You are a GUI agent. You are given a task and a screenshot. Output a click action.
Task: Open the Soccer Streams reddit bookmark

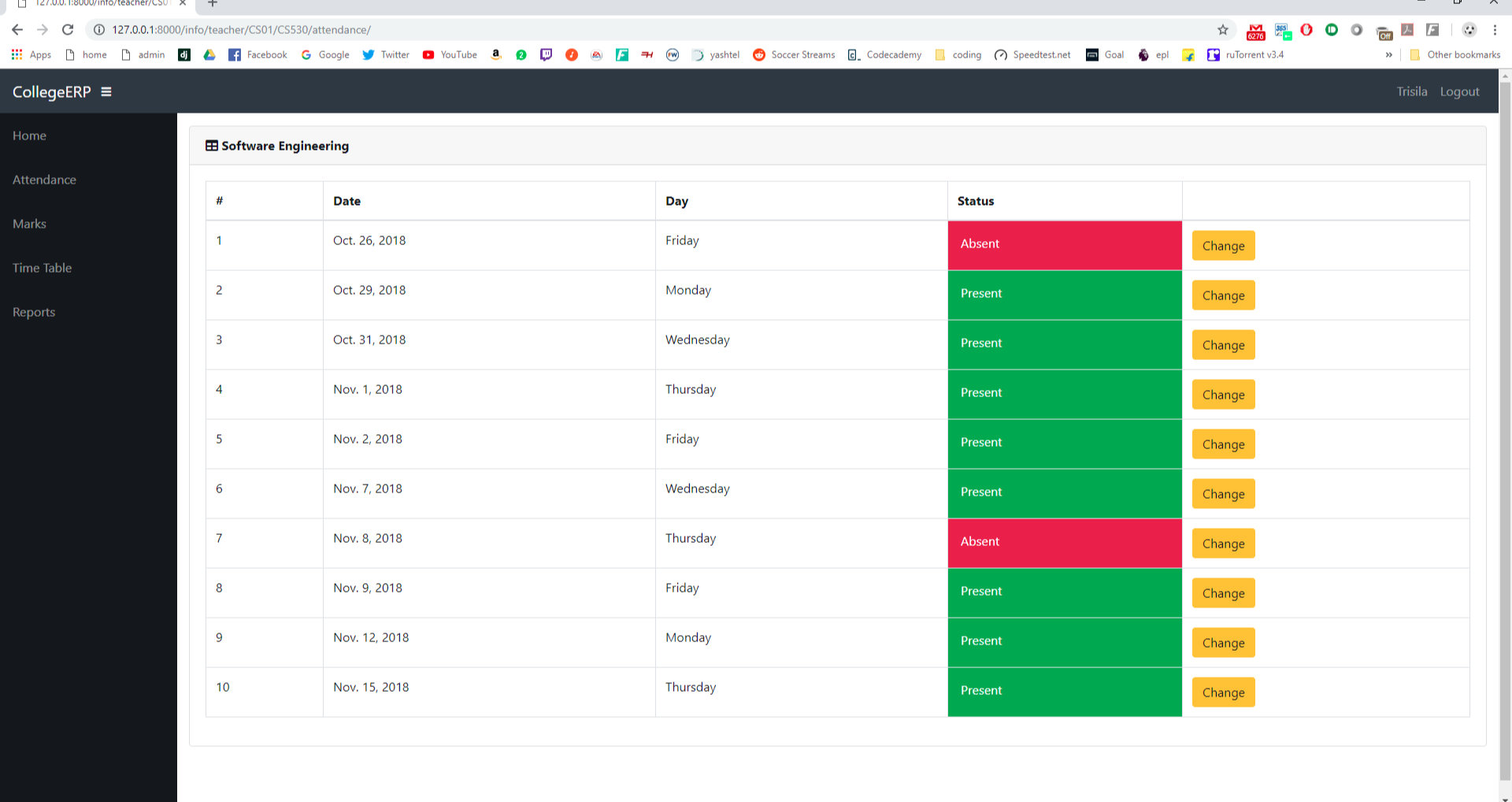pos(794,54)
